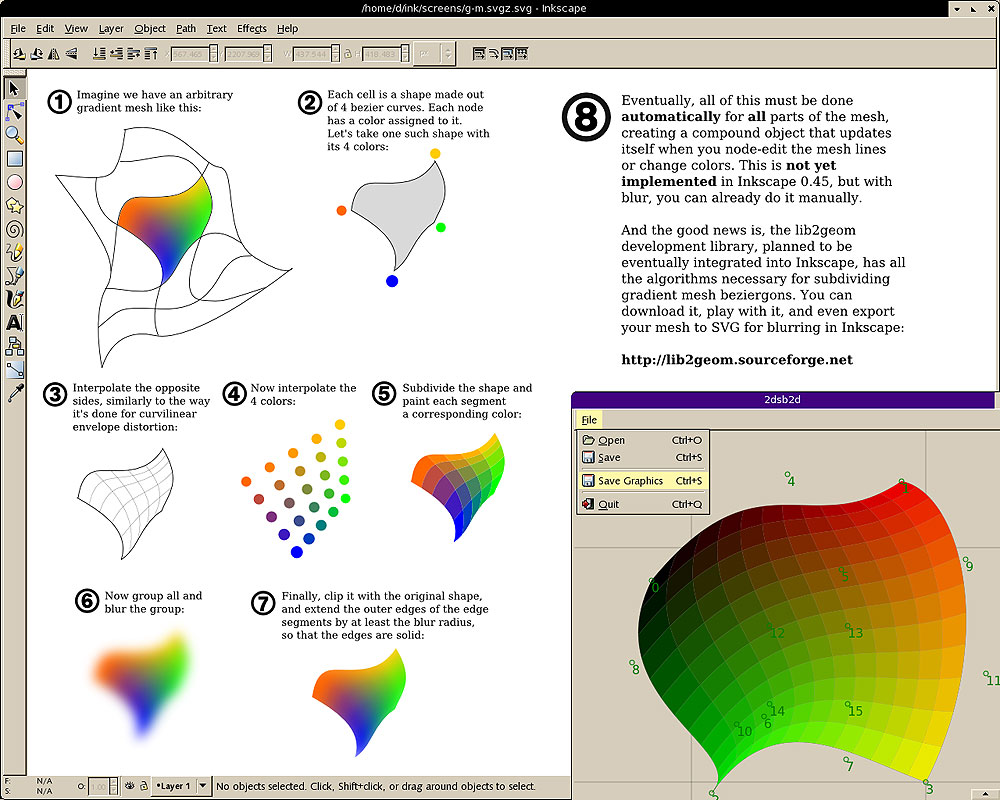
Task: Select the Dropper color picker tool
Action: tap(14, 392)
